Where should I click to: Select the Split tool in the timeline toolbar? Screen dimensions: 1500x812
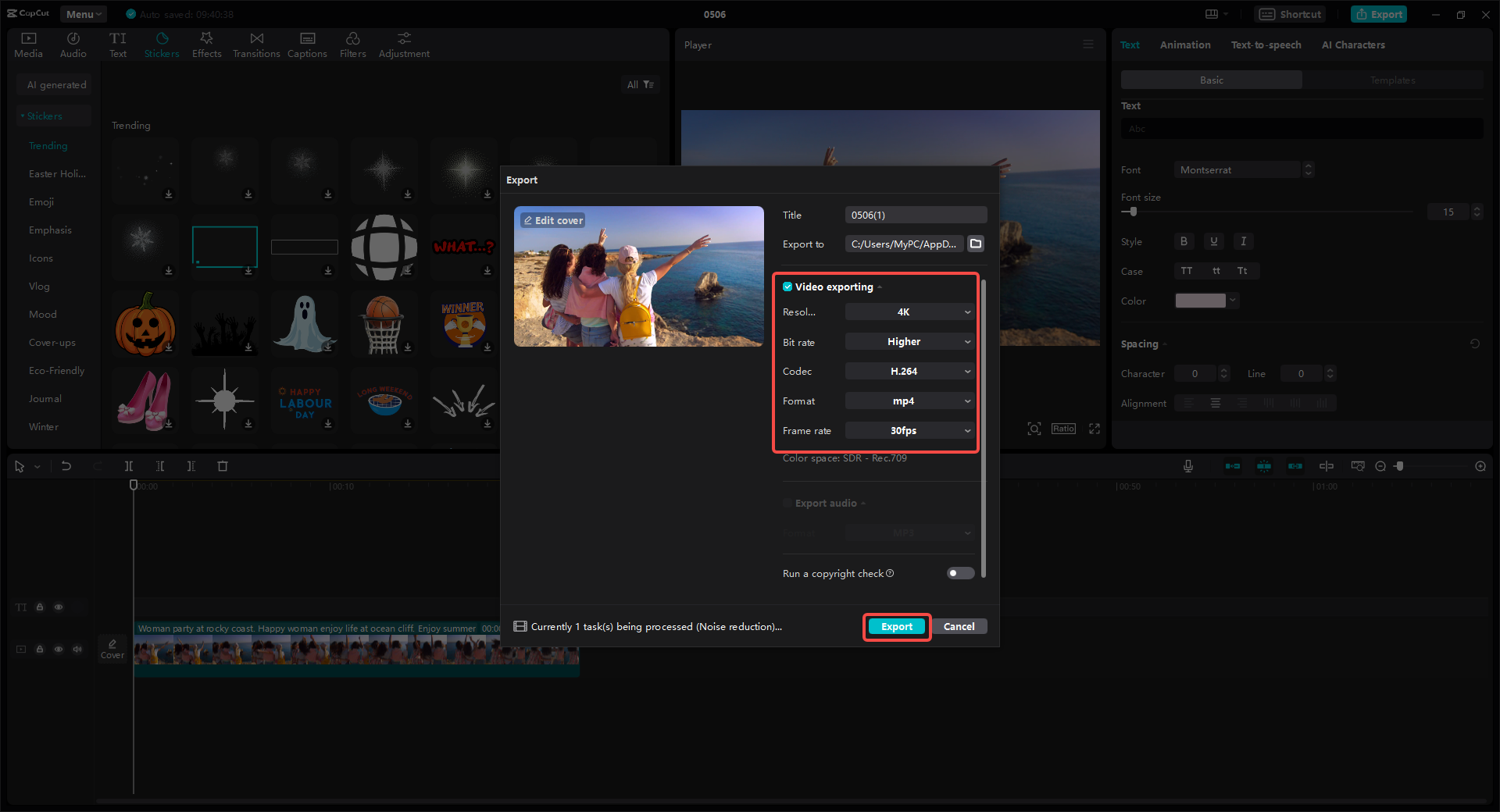point(129,466)
